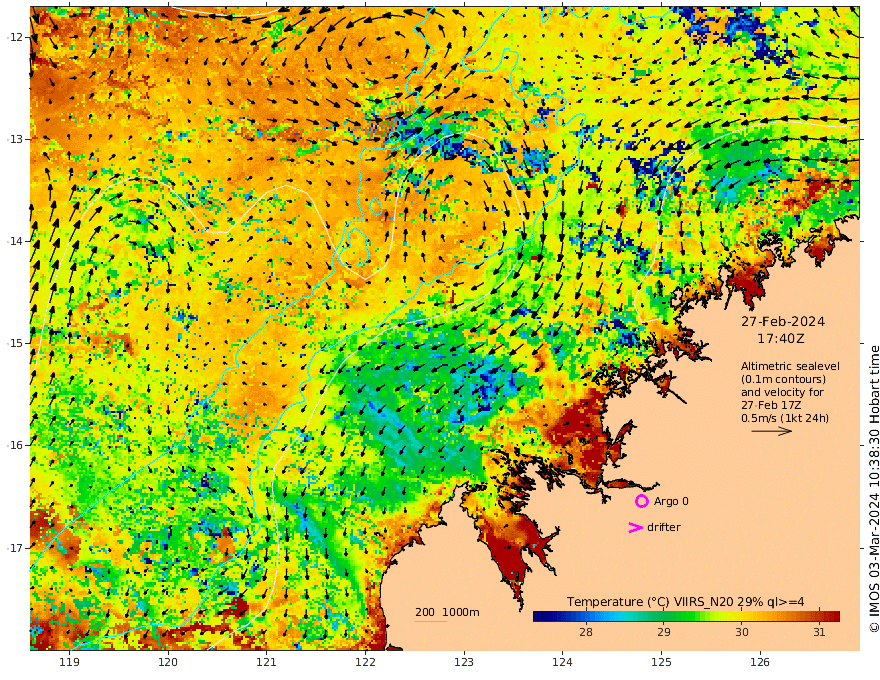Image resolution: width=880 pixels, height=680 pixels.
Task: Click the 'drifter' legend label
Action: click(x=664, y=527)
